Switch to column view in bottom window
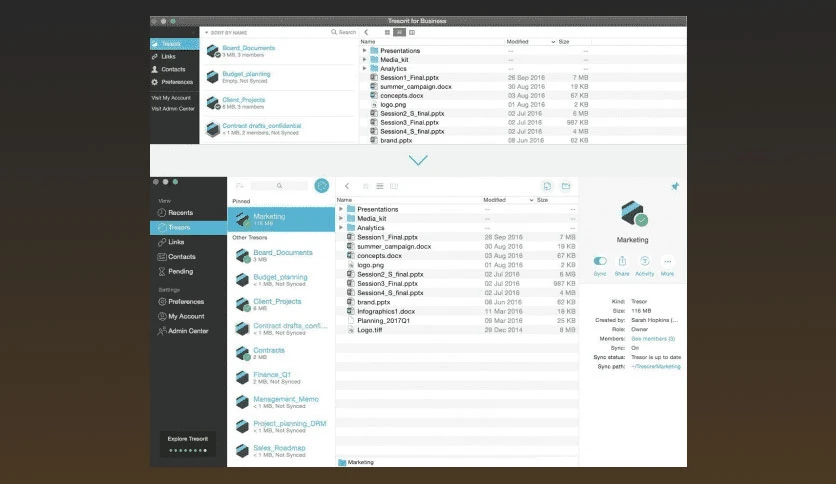Viewport: 836px width, 484px height. coord(394,186)
